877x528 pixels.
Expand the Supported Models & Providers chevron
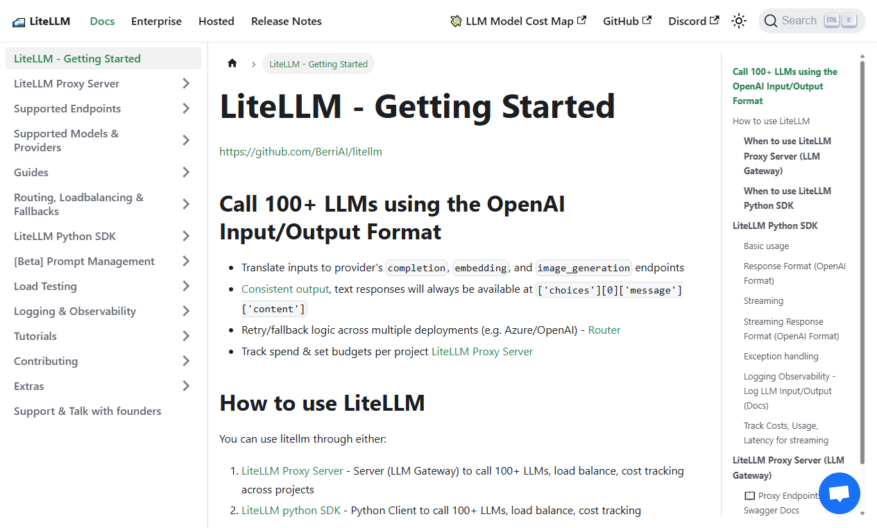click(186, 140)
